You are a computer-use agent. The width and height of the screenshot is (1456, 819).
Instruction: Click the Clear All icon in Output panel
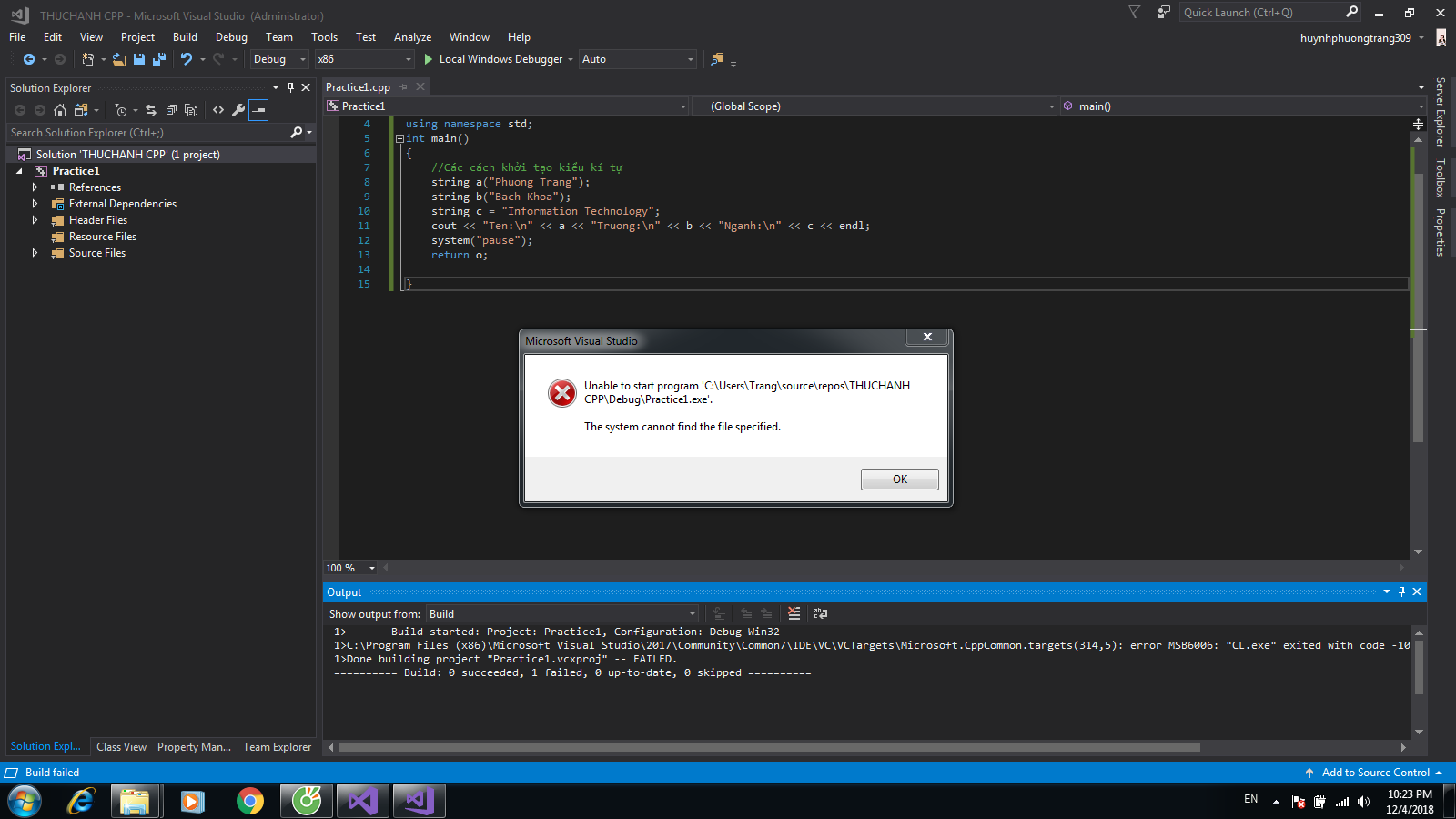[x=794, y=614]
